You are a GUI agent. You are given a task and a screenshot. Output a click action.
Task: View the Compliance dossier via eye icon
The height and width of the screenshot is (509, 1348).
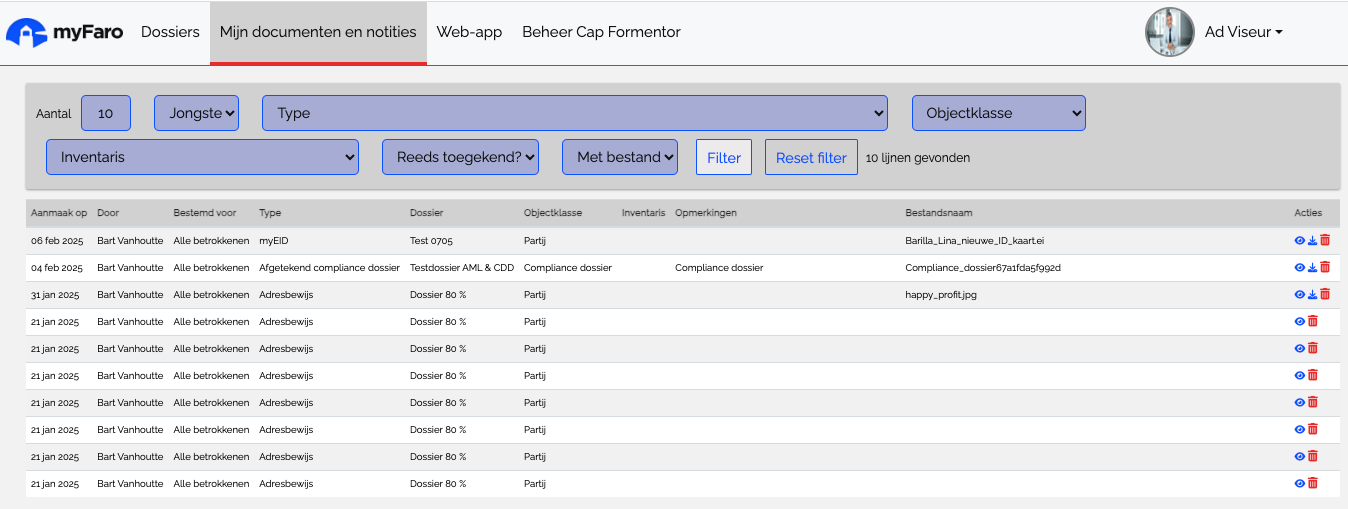1300,267
